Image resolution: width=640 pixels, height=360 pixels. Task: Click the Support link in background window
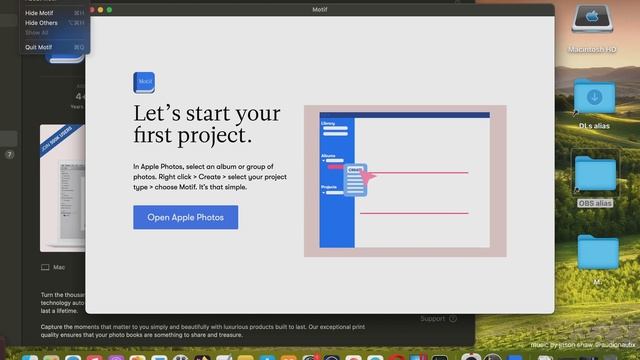click(x=438, y=319)
